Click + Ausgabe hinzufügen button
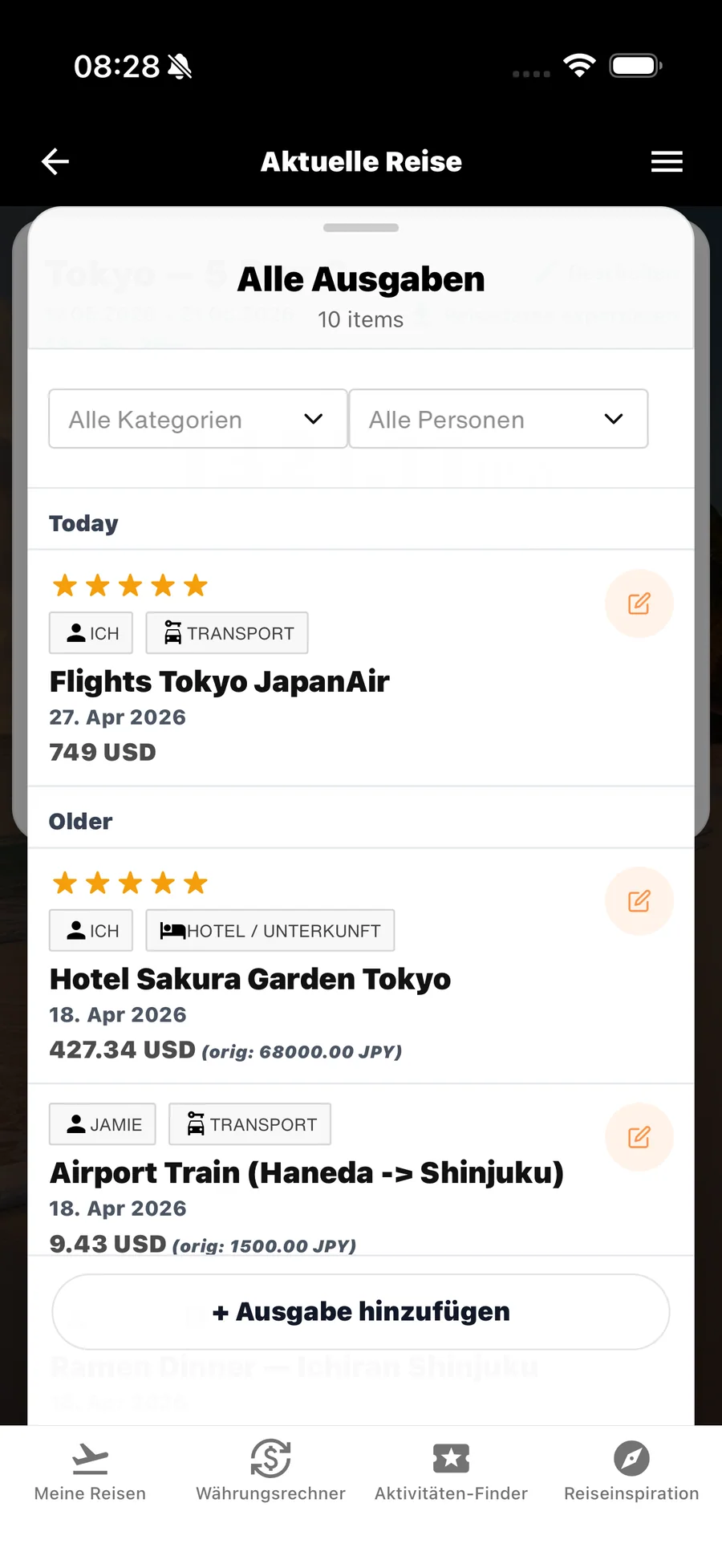Viewport: 722px width, 1568px height. coord(361,1312)
